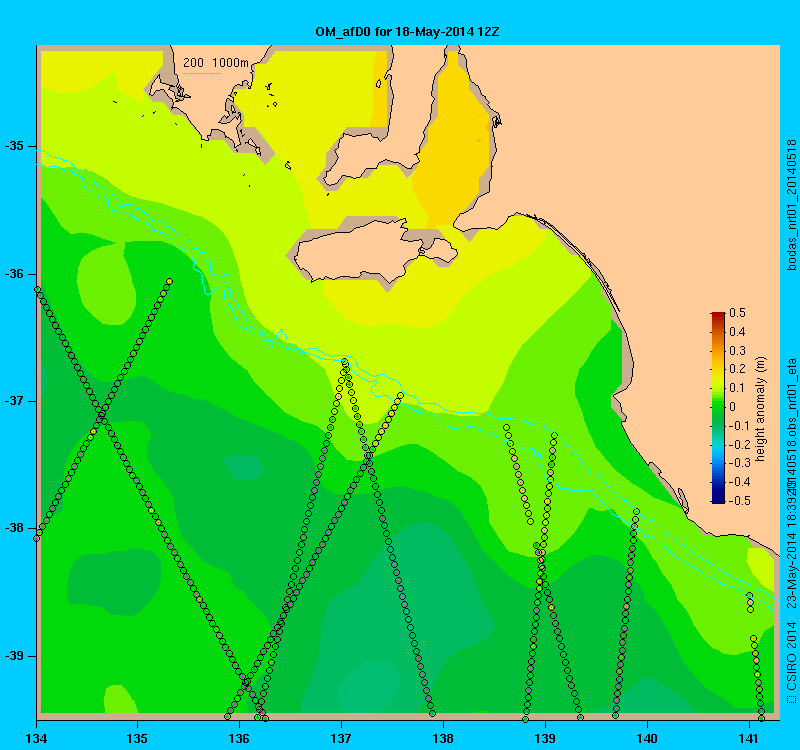This screenshot has width=800, height=750.
Task: Click the '0.1' colorbar tick label
Action: click(737, 388)
